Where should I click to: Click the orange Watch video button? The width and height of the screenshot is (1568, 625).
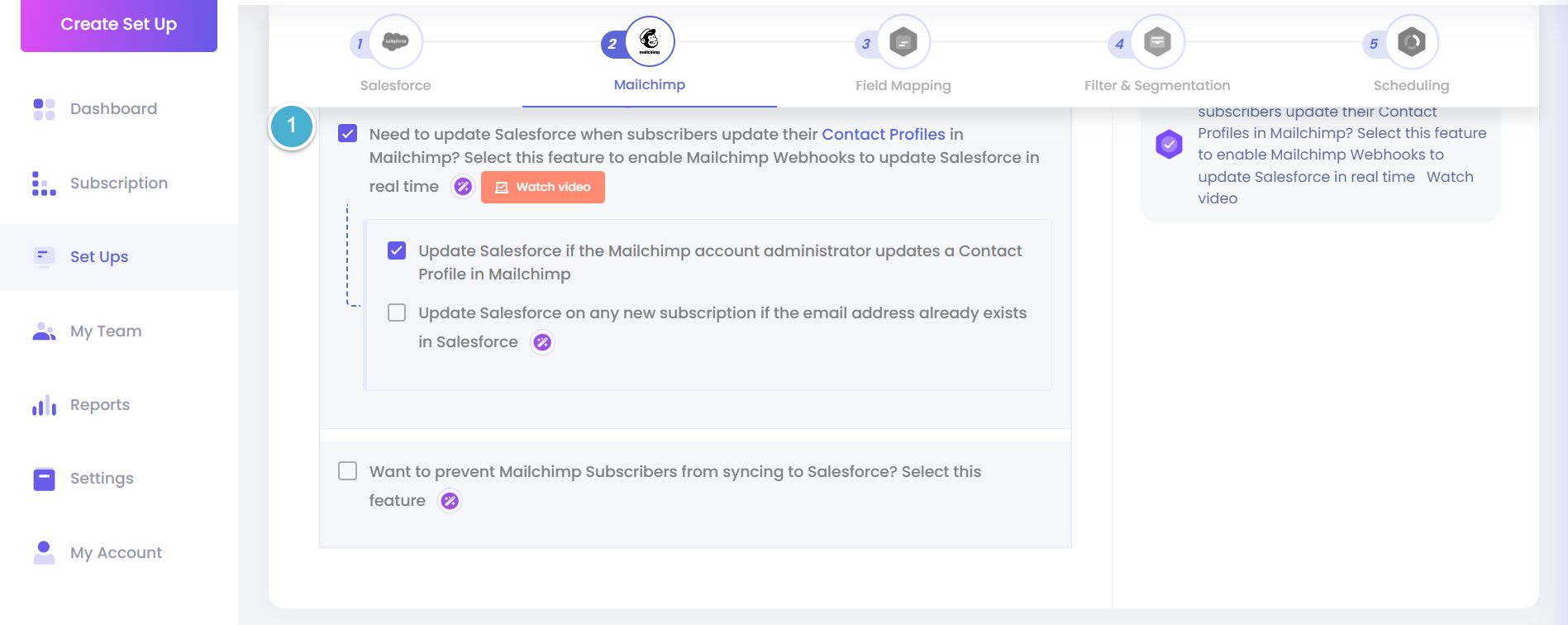543,187
